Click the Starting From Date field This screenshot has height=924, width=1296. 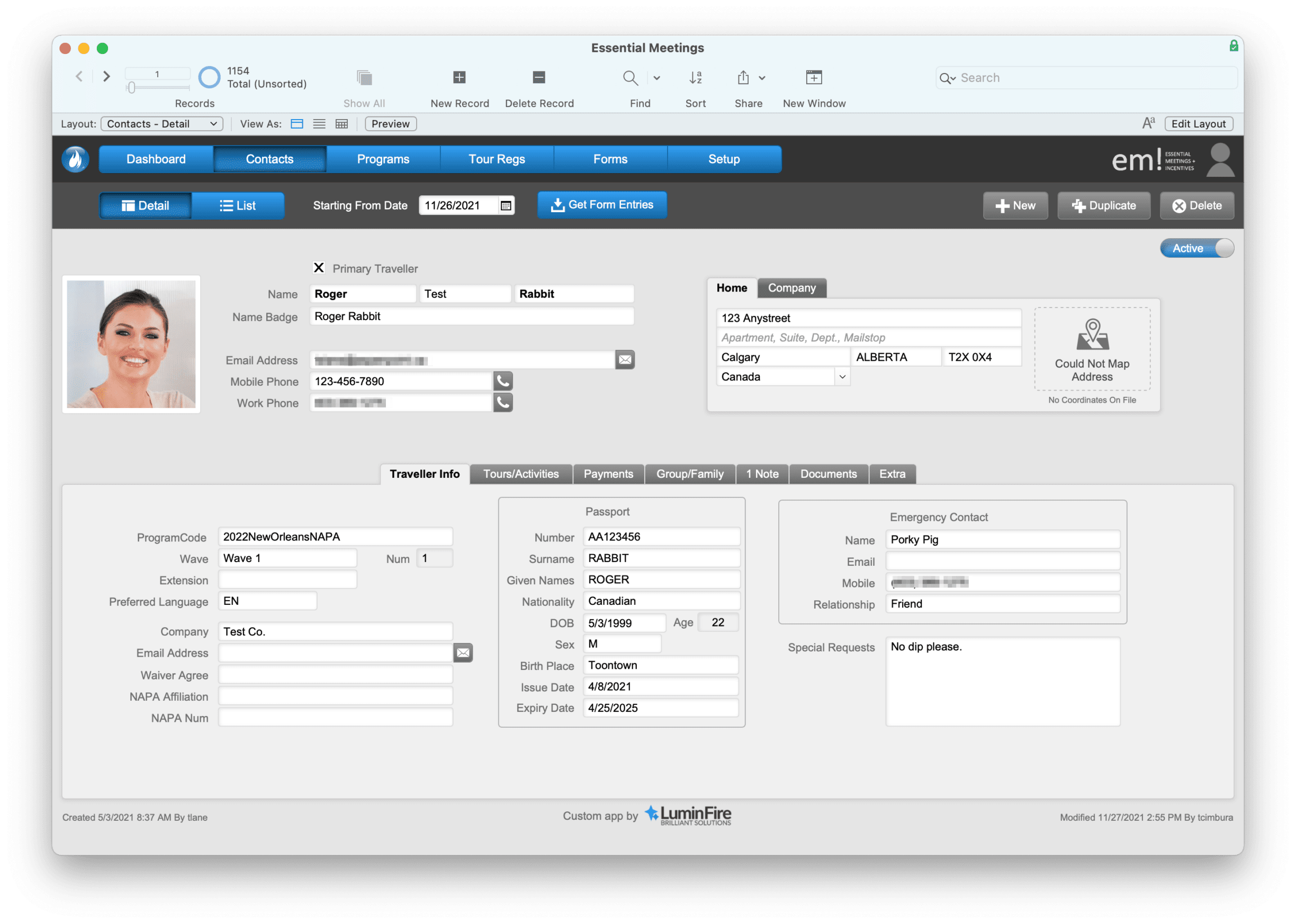click(x=459, y=205)
